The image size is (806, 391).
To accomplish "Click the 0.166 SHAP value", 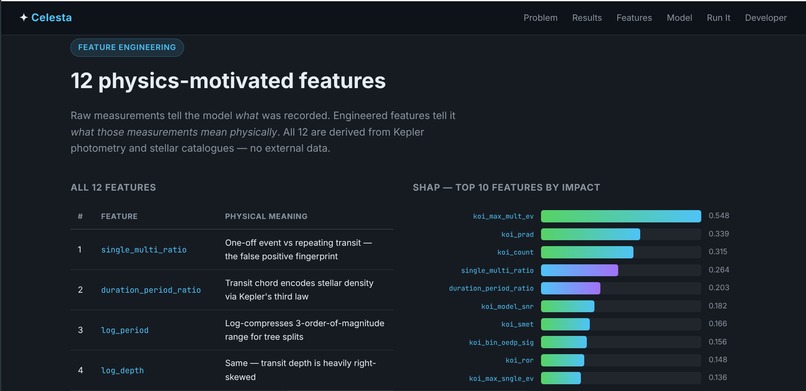I will click(718, 324).
